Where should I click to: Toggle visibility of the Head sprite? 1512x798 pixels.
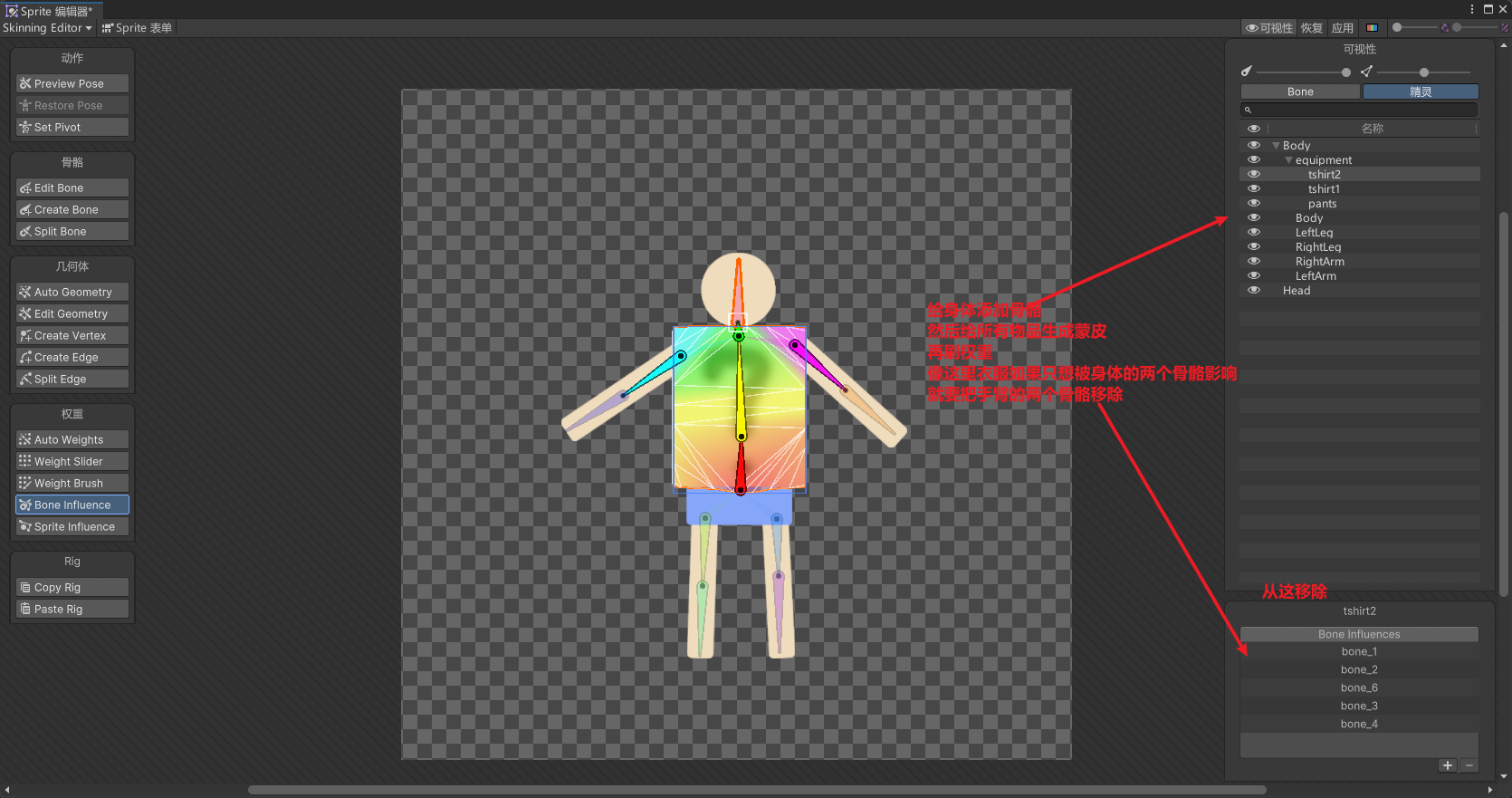[1254, 290]
